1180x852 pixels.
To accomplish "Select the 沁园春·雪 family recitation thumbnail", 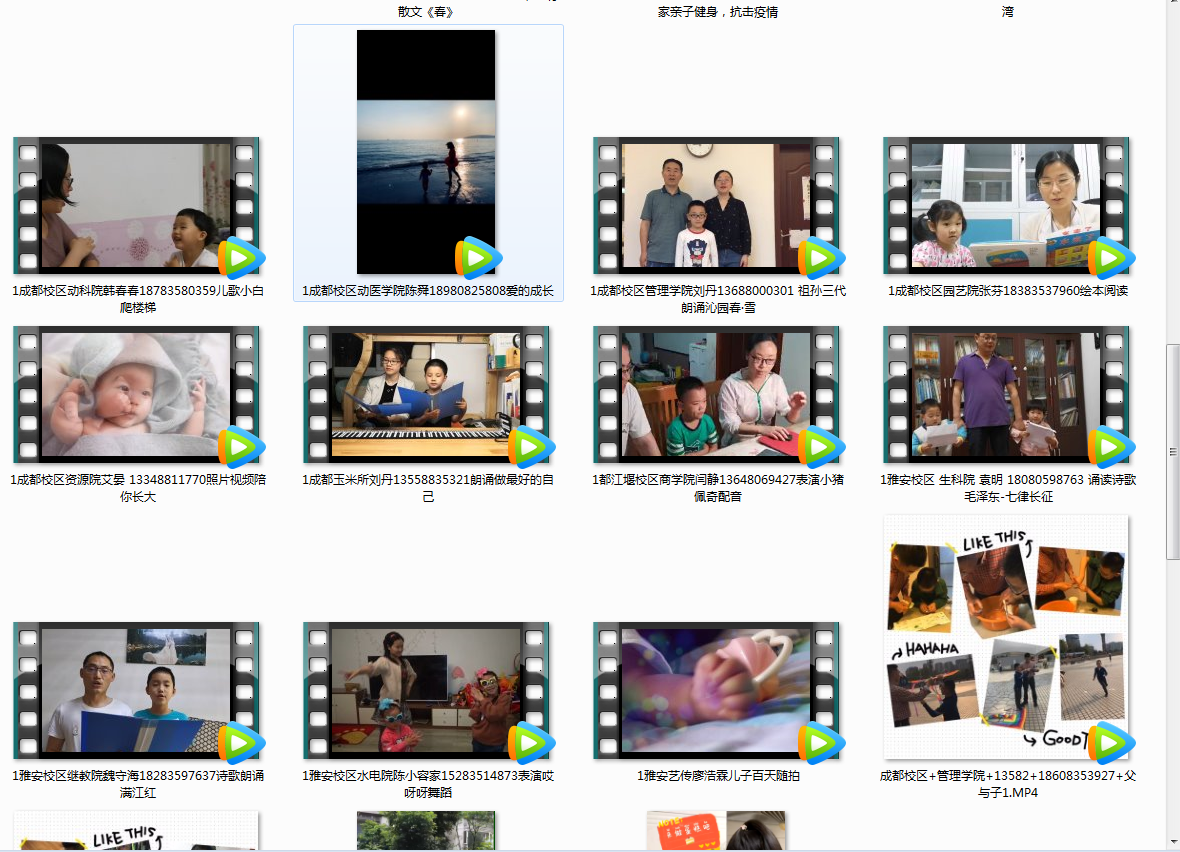I will pyautogui.click(x=716, y=205).
